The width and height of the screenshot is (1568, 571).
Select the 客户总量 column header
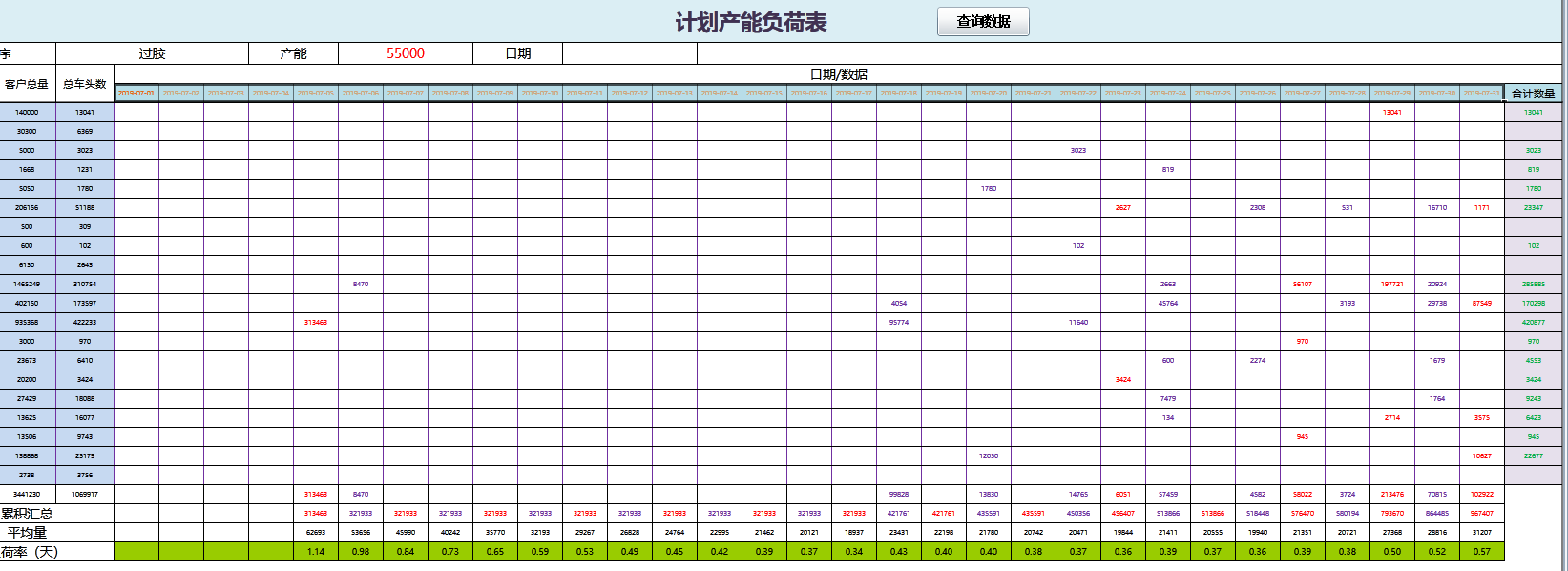(27, 84)
